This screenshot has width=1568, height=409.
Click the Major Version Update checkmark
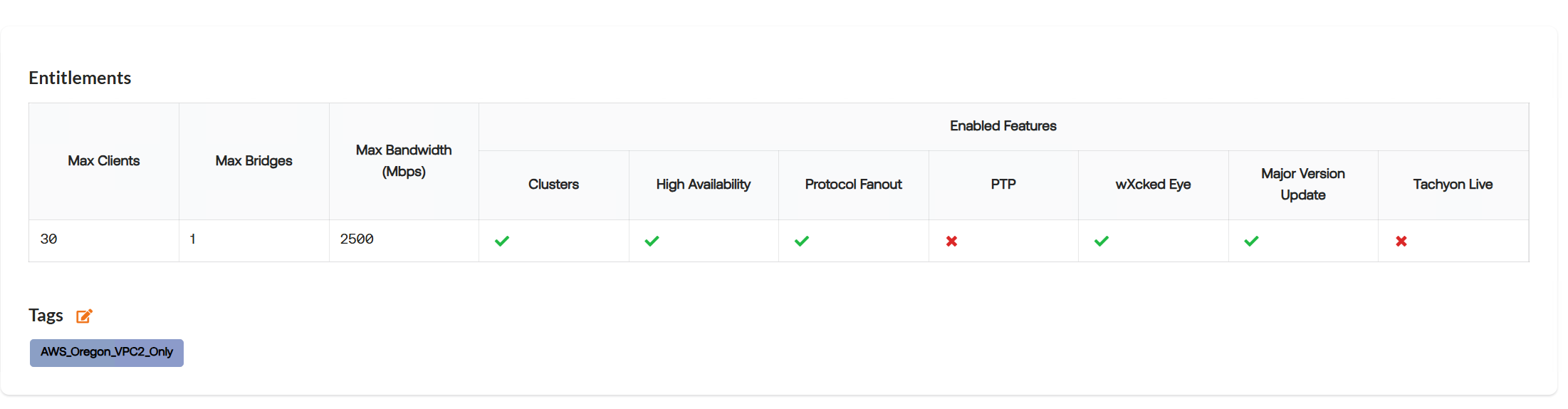point(1251,241)
